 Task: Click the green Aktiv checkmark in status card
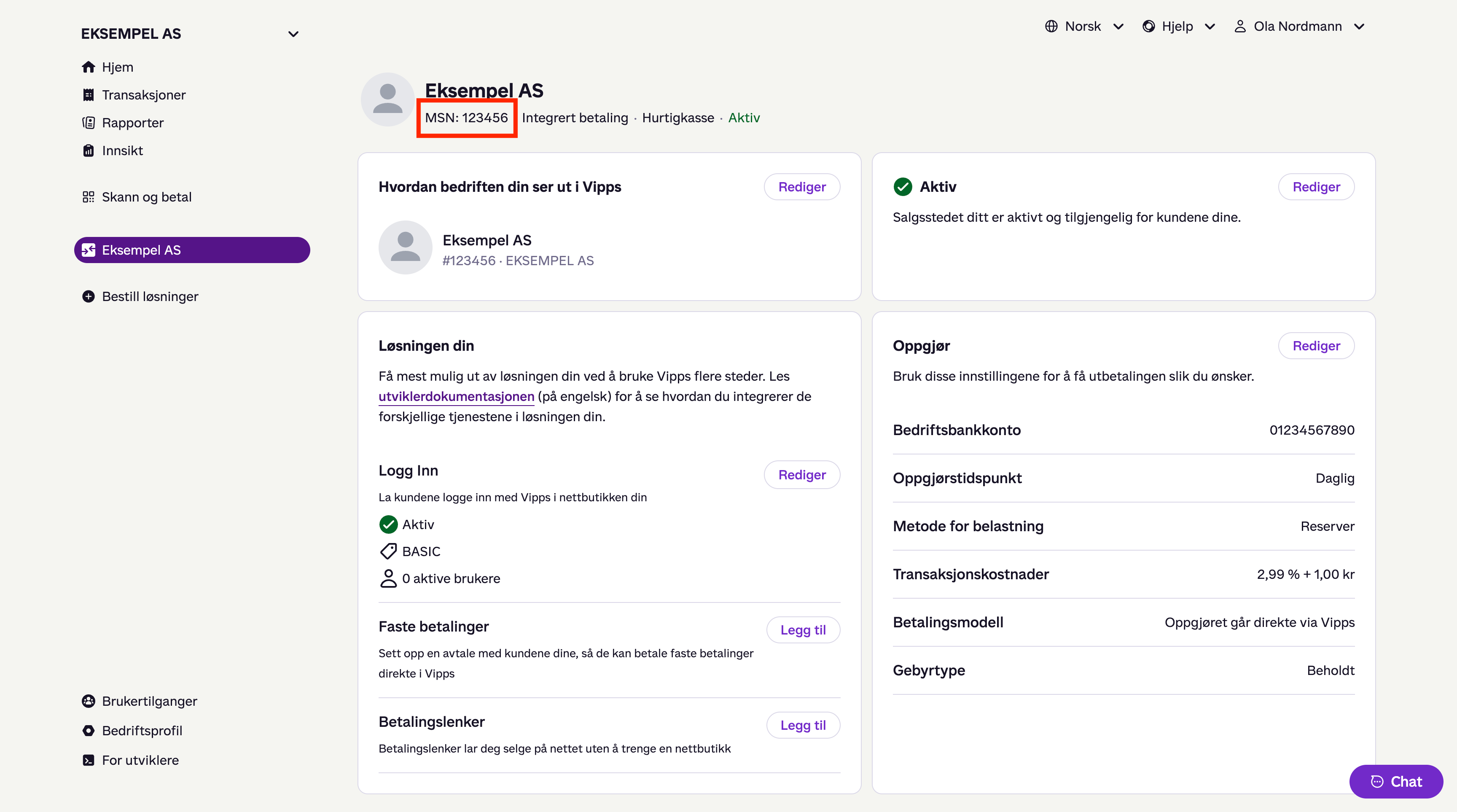903,187
